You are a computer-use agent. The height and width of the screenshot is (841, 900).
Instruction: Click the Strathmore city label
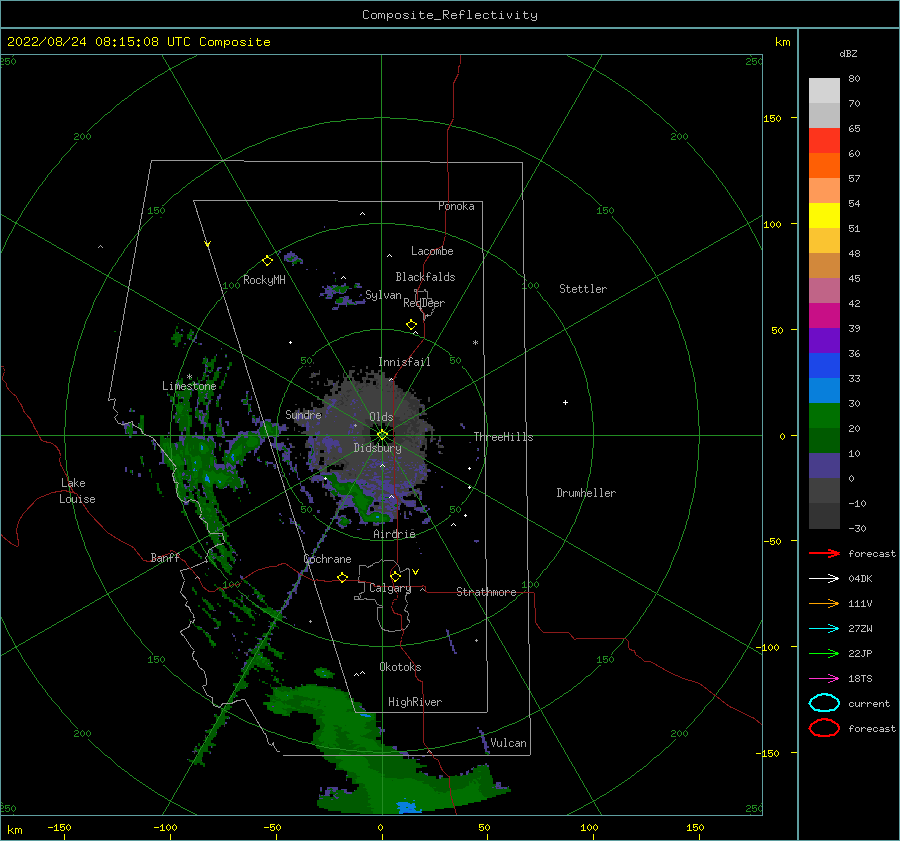coord(486,592)
